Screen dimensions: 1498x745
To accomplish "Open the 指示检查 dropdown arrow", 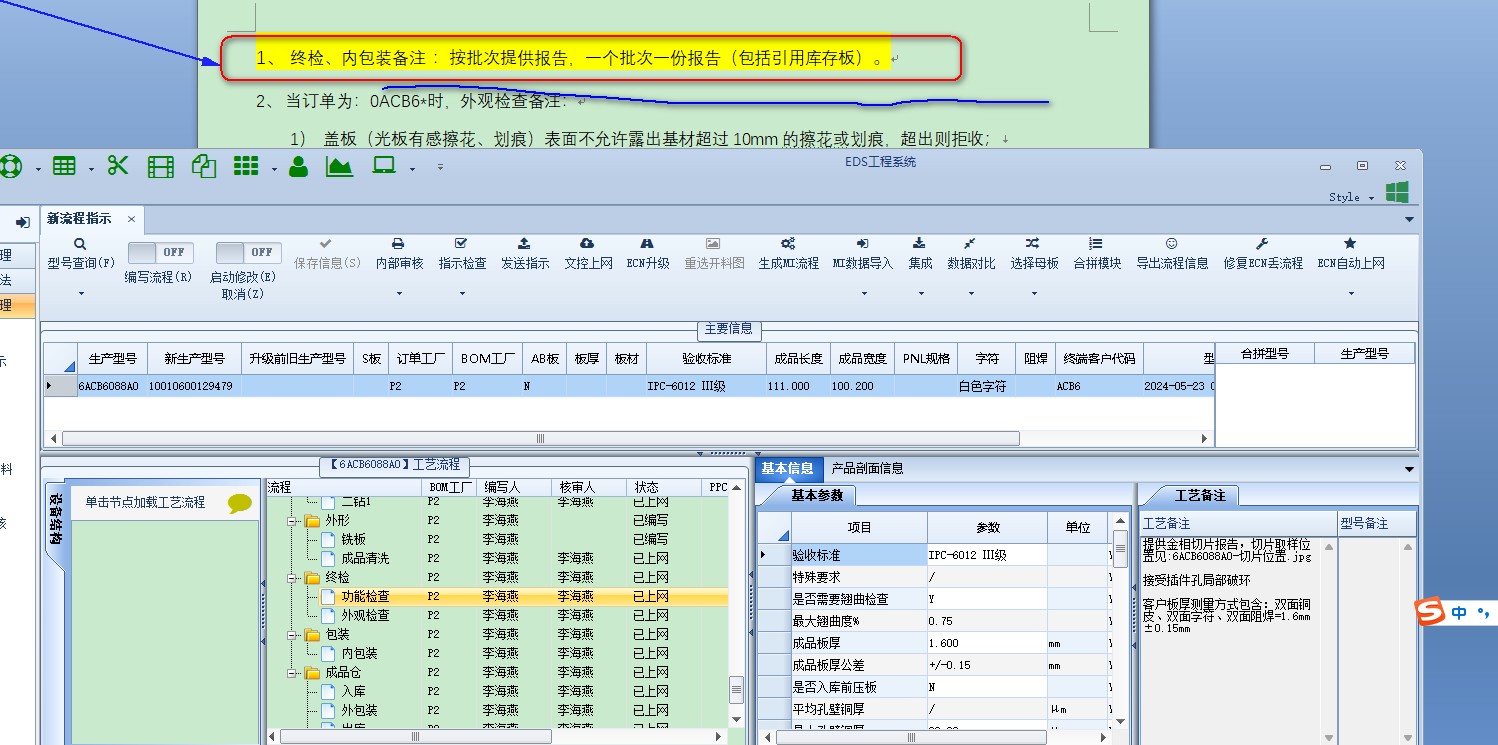I will (x=462, y=294).
